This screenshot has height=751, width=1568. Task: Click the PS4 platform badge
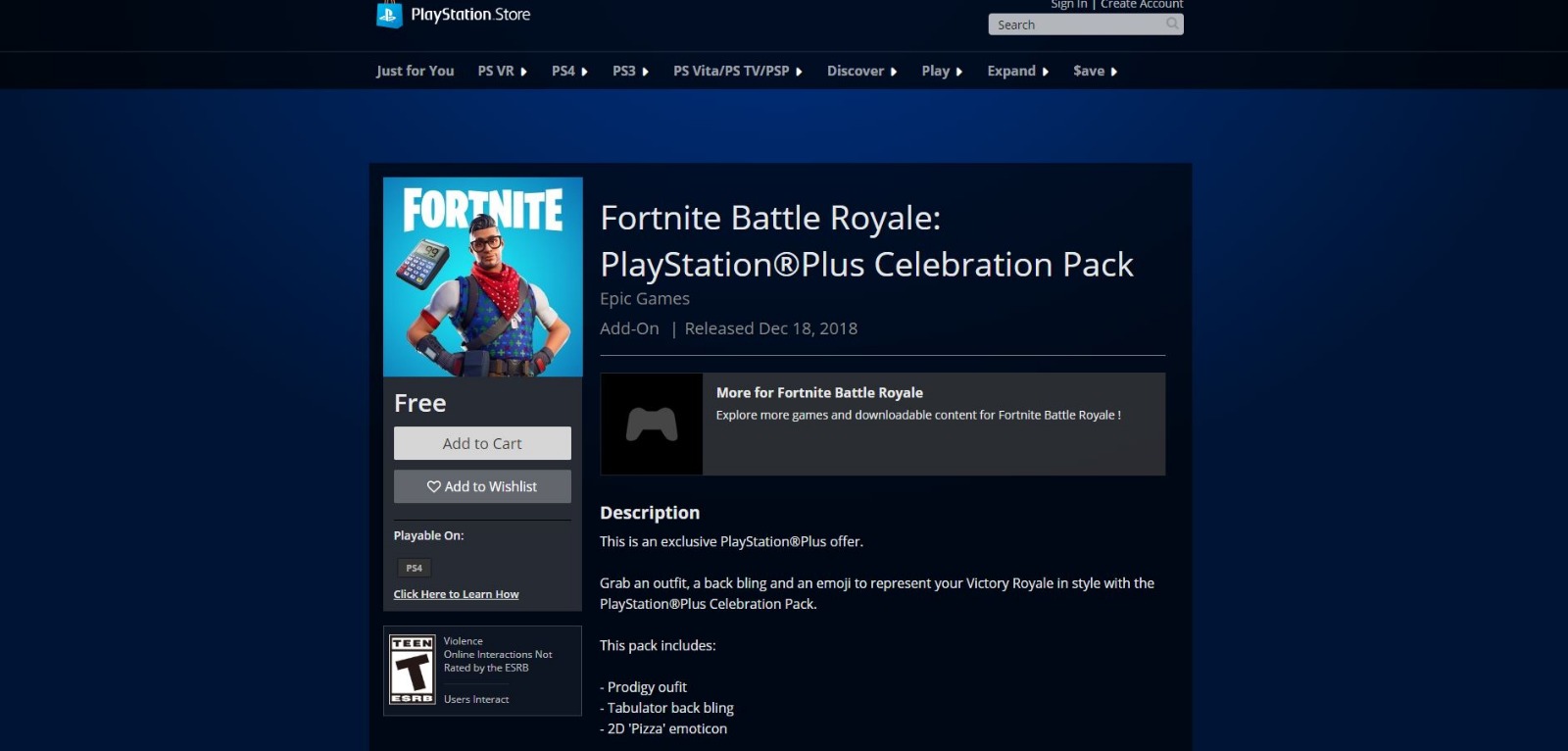(x=414, y=568)
